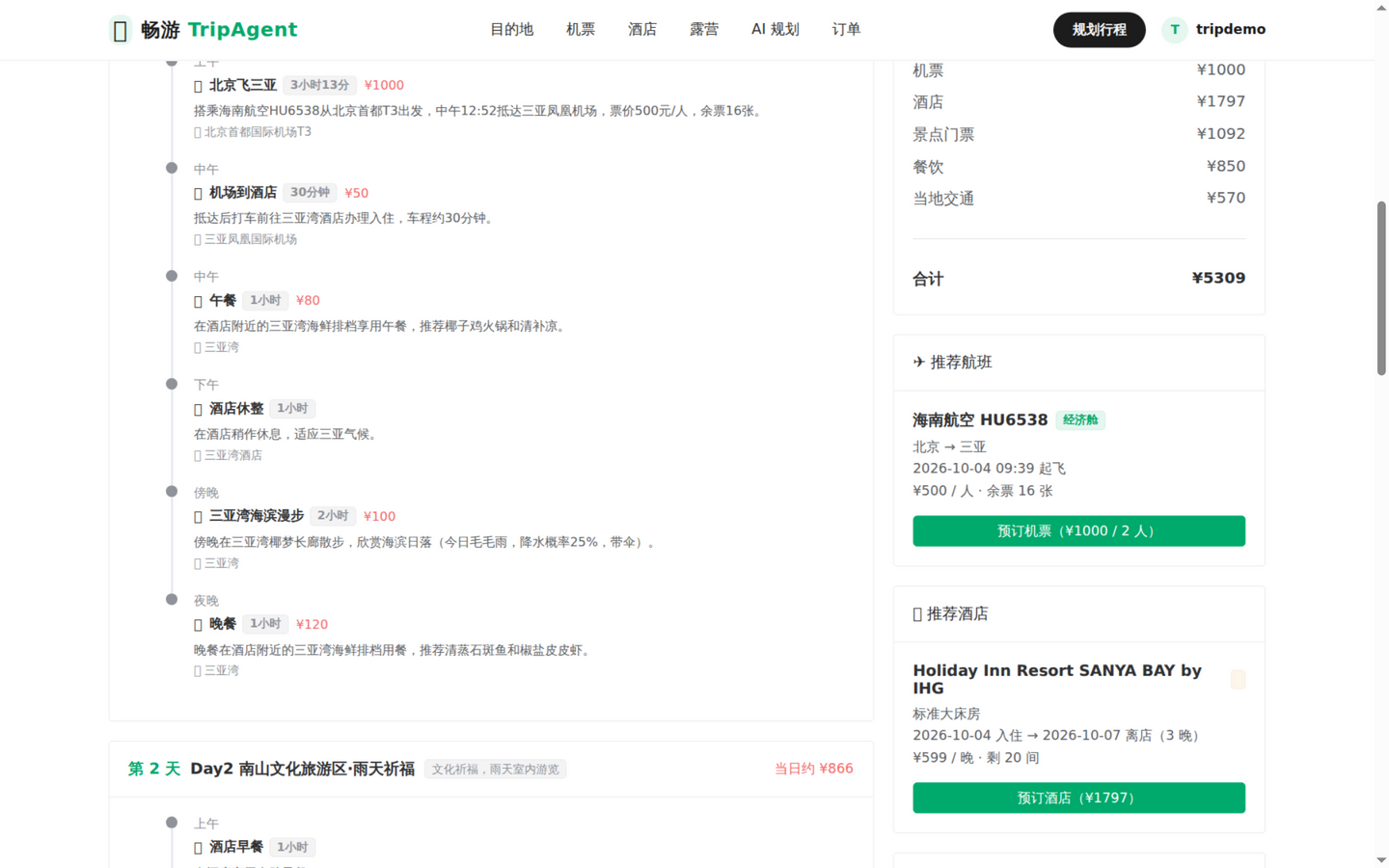Click the ¥100 海滨漫步 price
Screen dimensions: 1389x868
tap(379, 517)
